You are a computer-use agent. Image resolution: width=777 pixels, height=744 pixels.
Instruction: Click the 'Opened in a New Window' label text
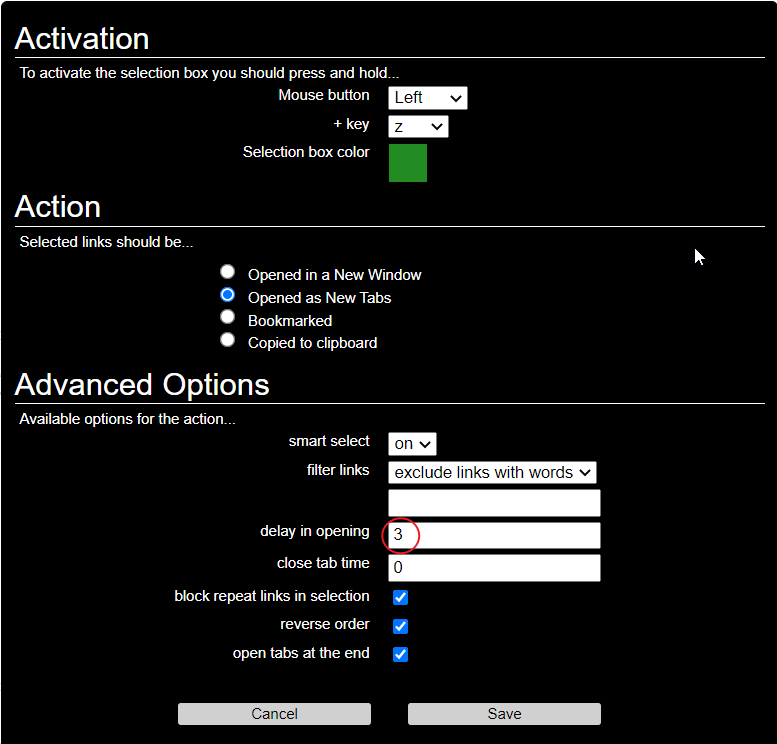click(x=334, y=275)
